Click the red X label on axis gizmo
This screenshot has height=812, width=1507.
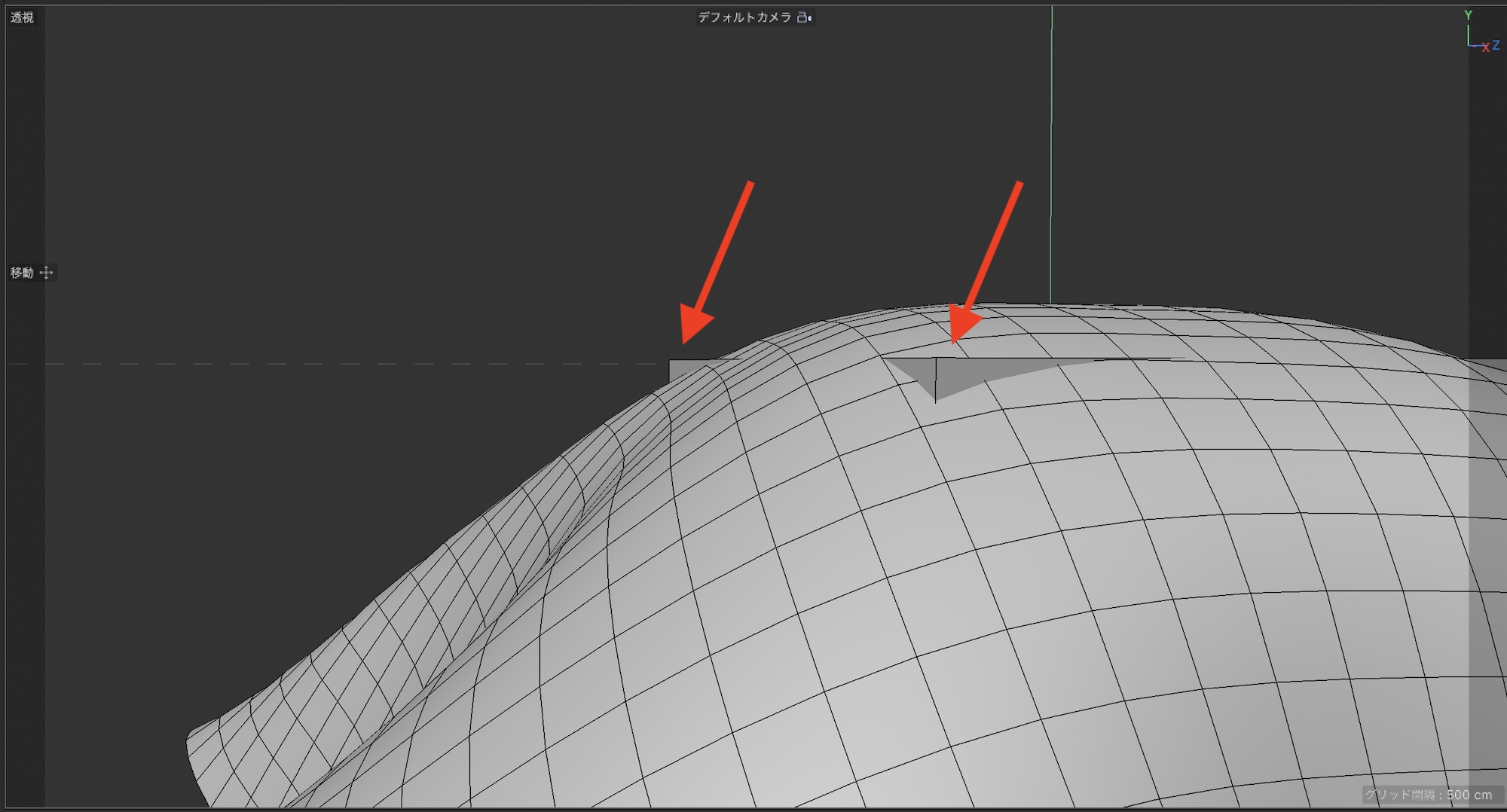pos(1485,47)
